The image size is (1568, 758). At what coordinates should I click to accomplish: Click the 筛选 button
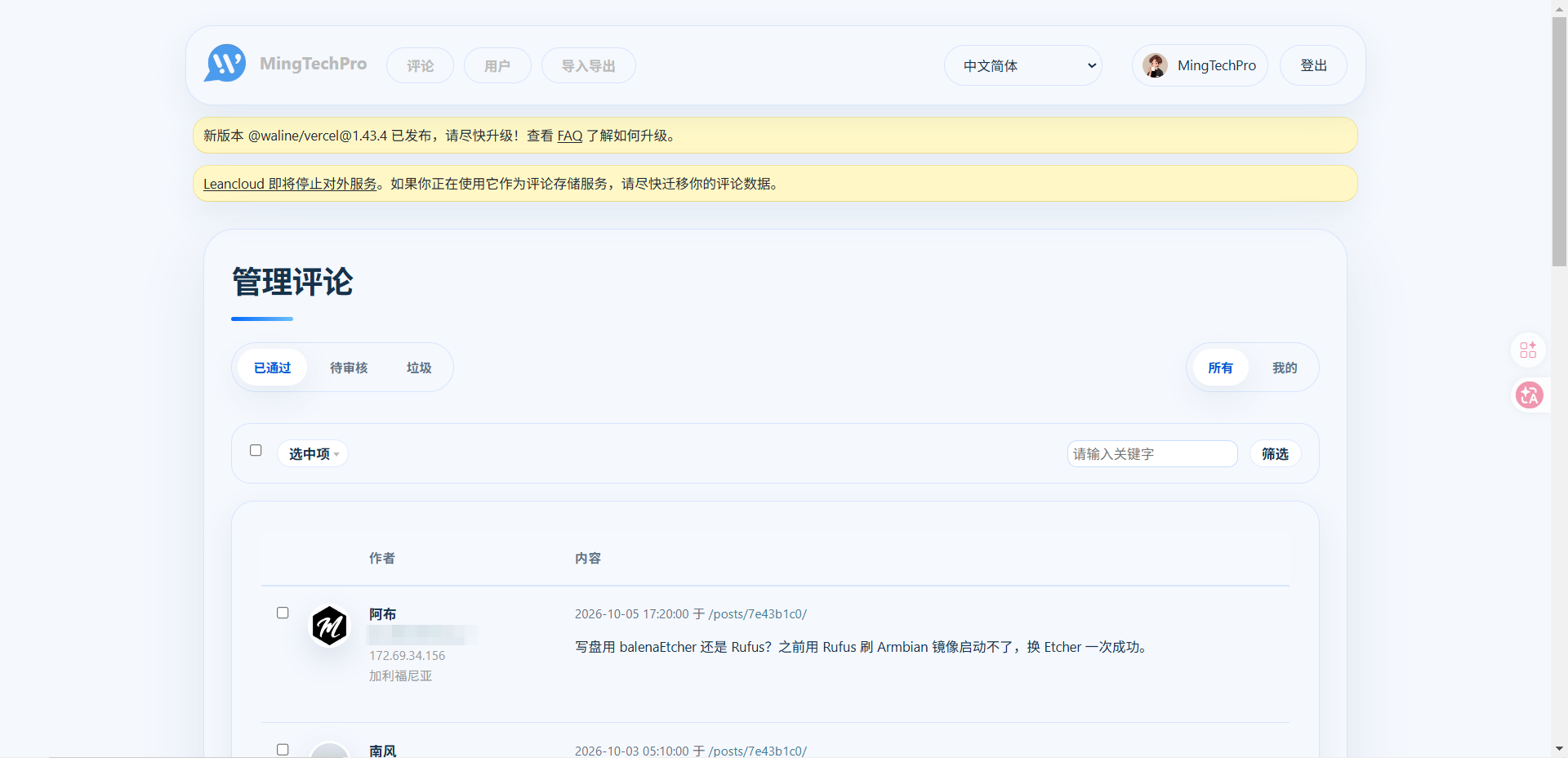(1275, 453)
